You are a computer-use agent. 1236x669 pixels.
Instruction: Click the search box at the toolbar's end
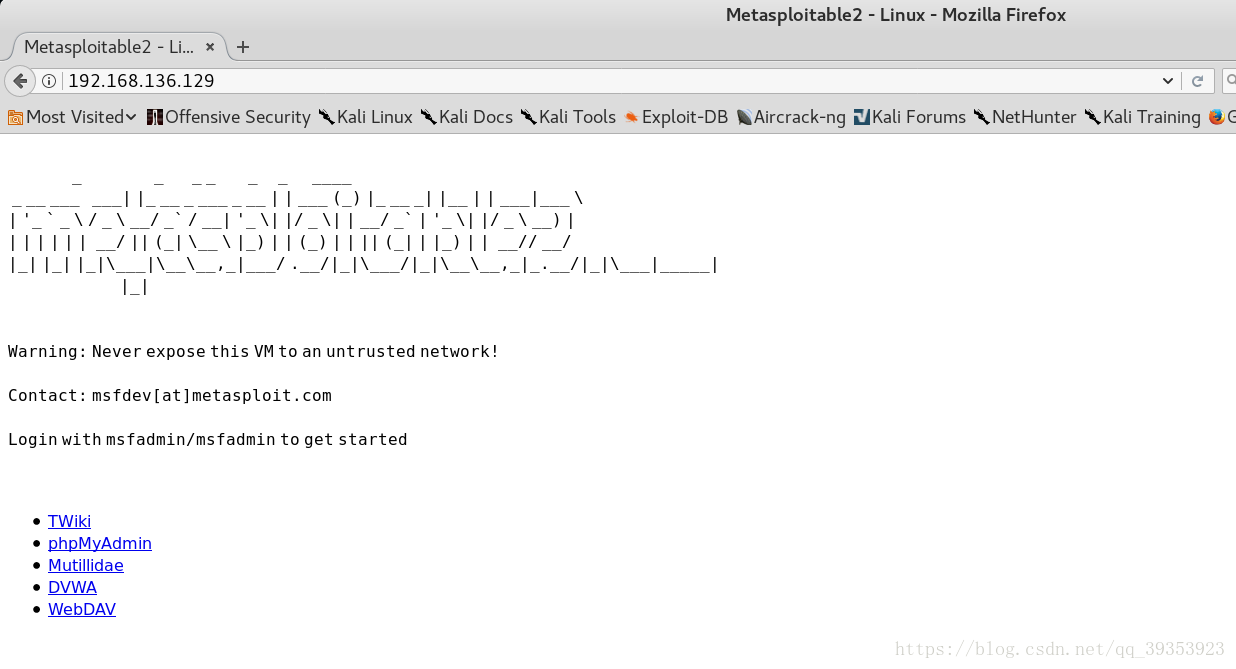pyautogui.click(x=1229, y=81)
